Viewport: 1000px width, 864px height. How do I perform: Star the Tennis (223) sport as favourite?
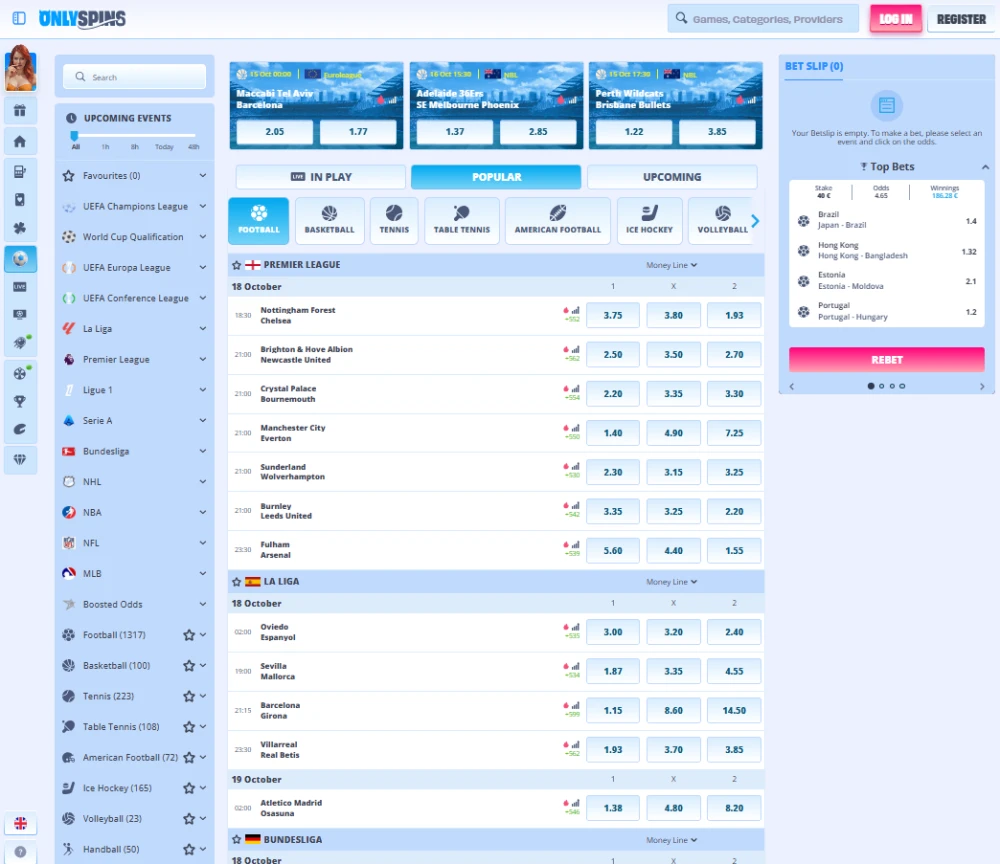coord(188,696)
